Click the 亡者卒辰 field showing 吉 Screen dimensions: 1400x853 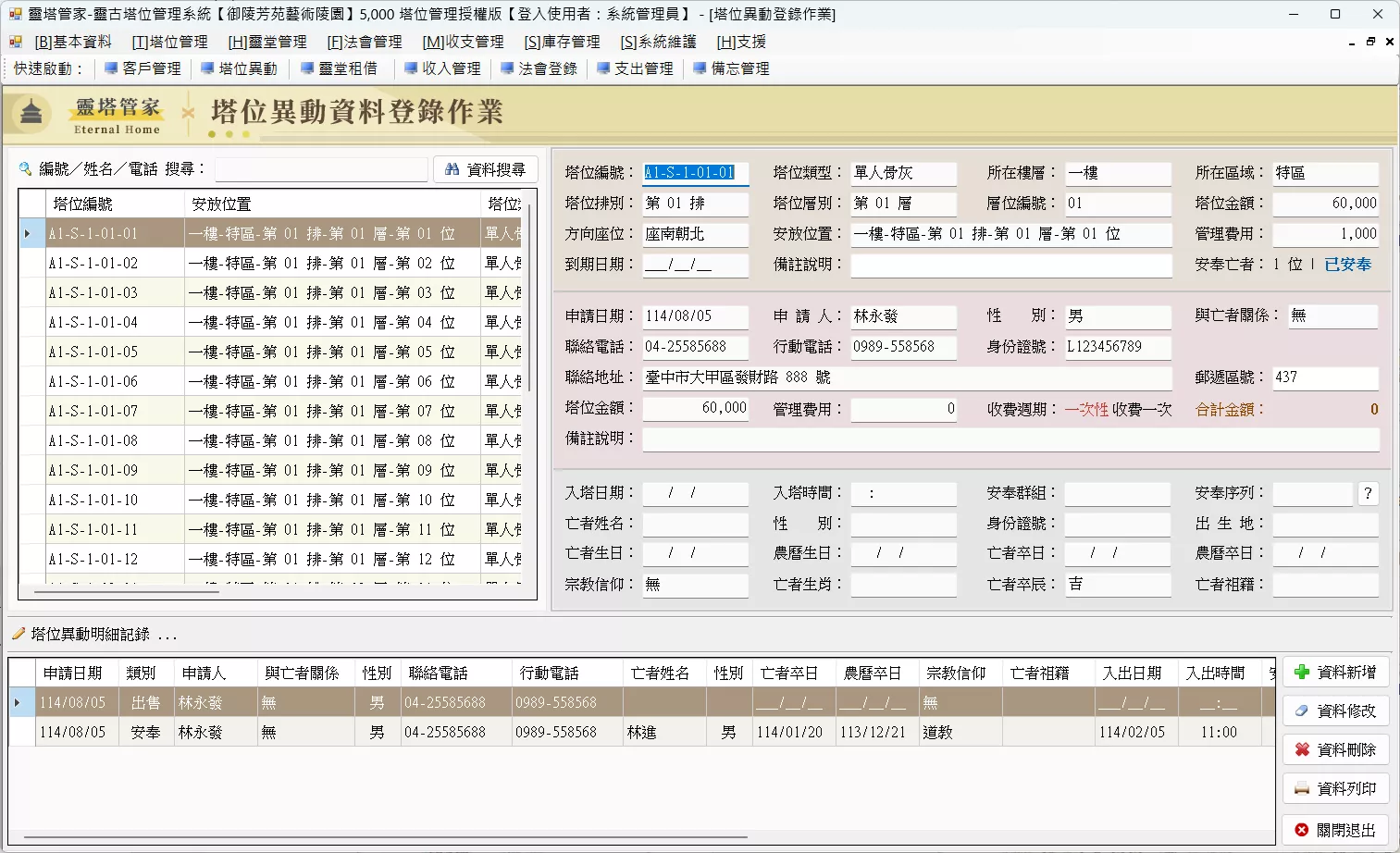tap(1117, 585)
